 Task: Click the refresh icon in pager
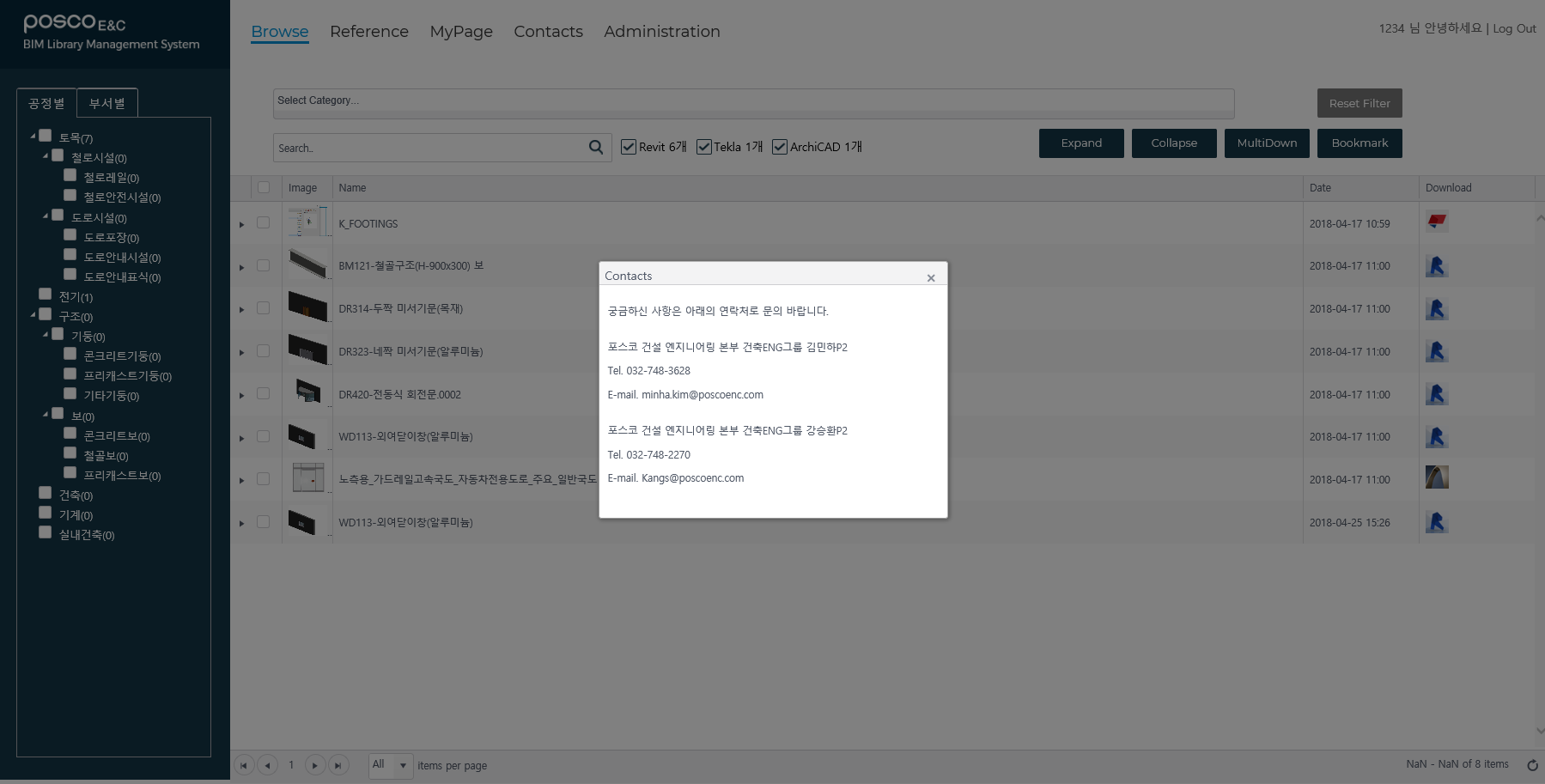tap(1532, 765)
